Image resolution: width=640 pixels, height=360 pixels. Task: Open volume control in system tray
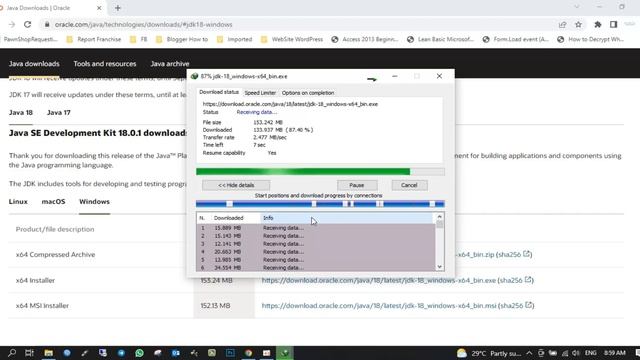576,353
